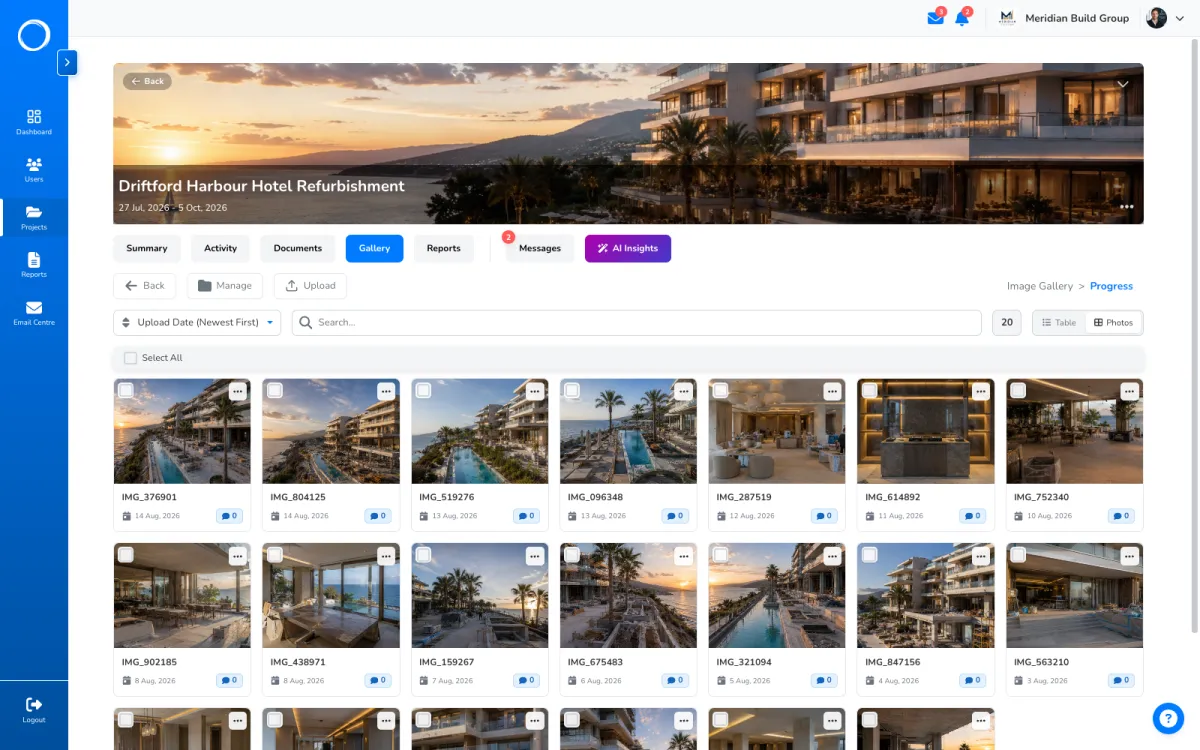Open the three-dot menu on IMG_614892
Screen dimensions: 1200x750
(x=981, y=391)
